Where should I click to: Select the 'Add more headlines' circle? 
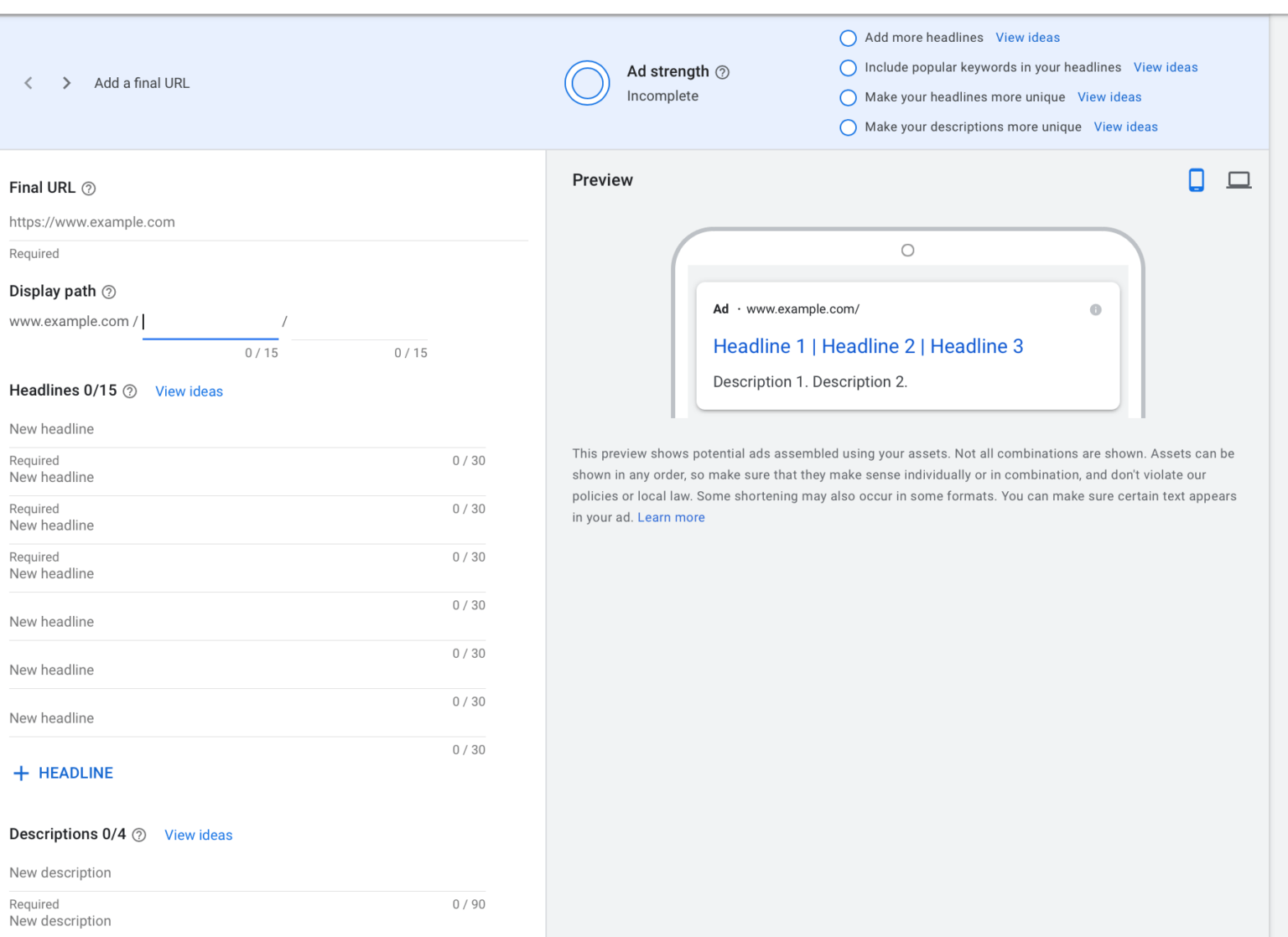click(848, 38)
